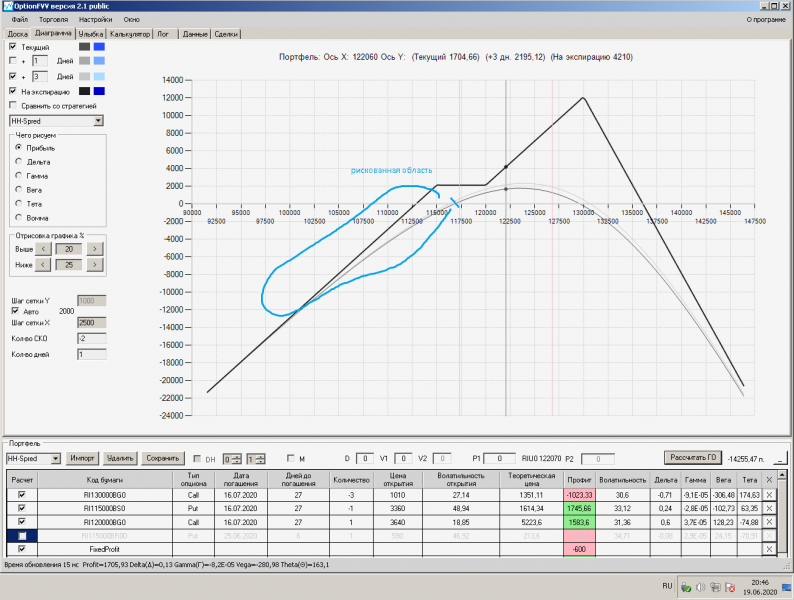Click the first DH spinner showing 0

tap(232, 459)
